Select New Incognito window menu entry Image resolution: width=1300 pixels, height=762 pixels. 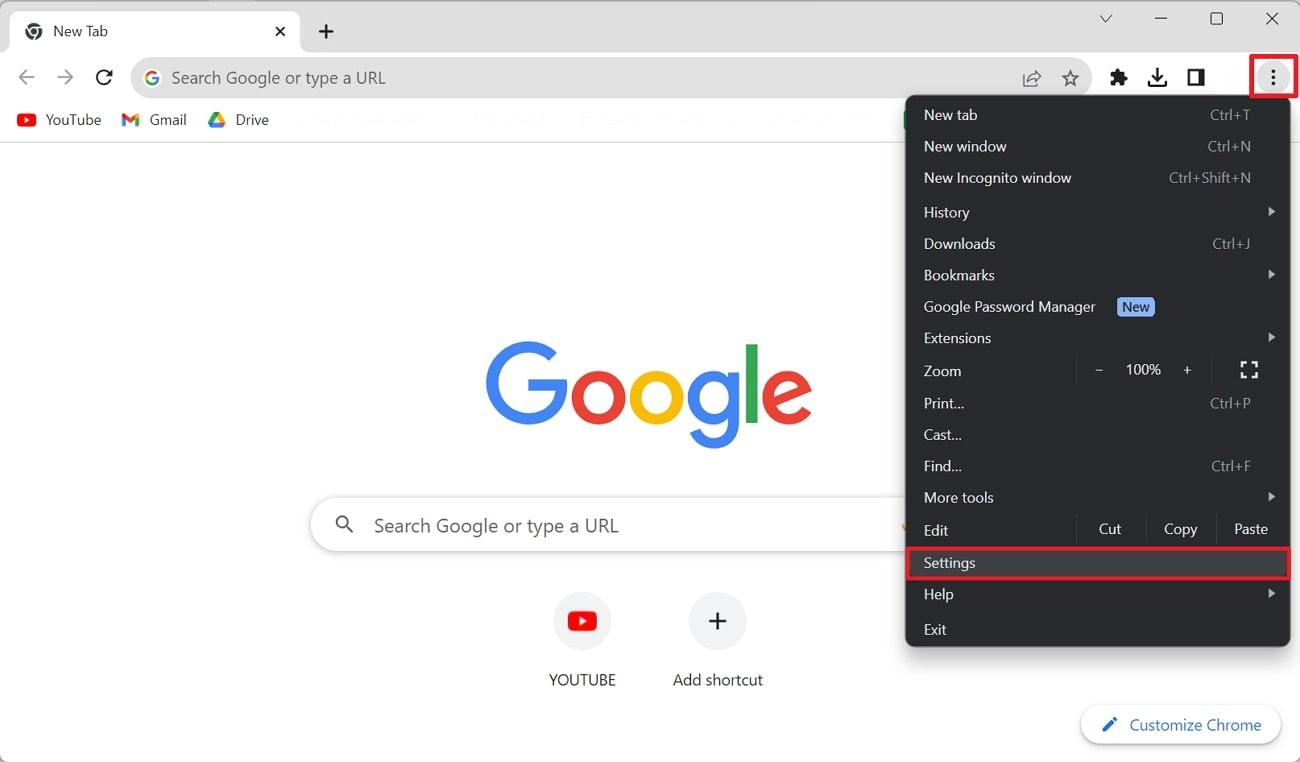pyautogui.click(x=1097, y=178)
